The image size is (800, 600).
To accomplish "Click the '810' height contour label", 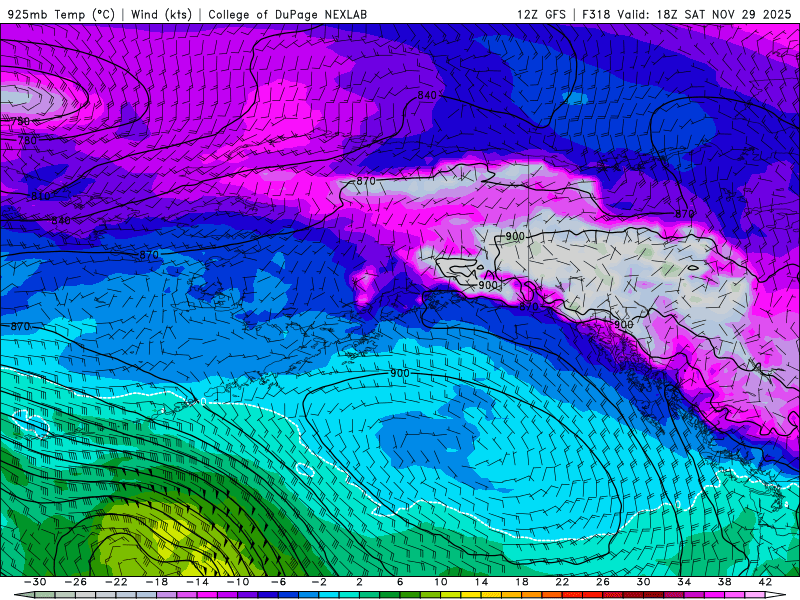I will tap(41, 196).
